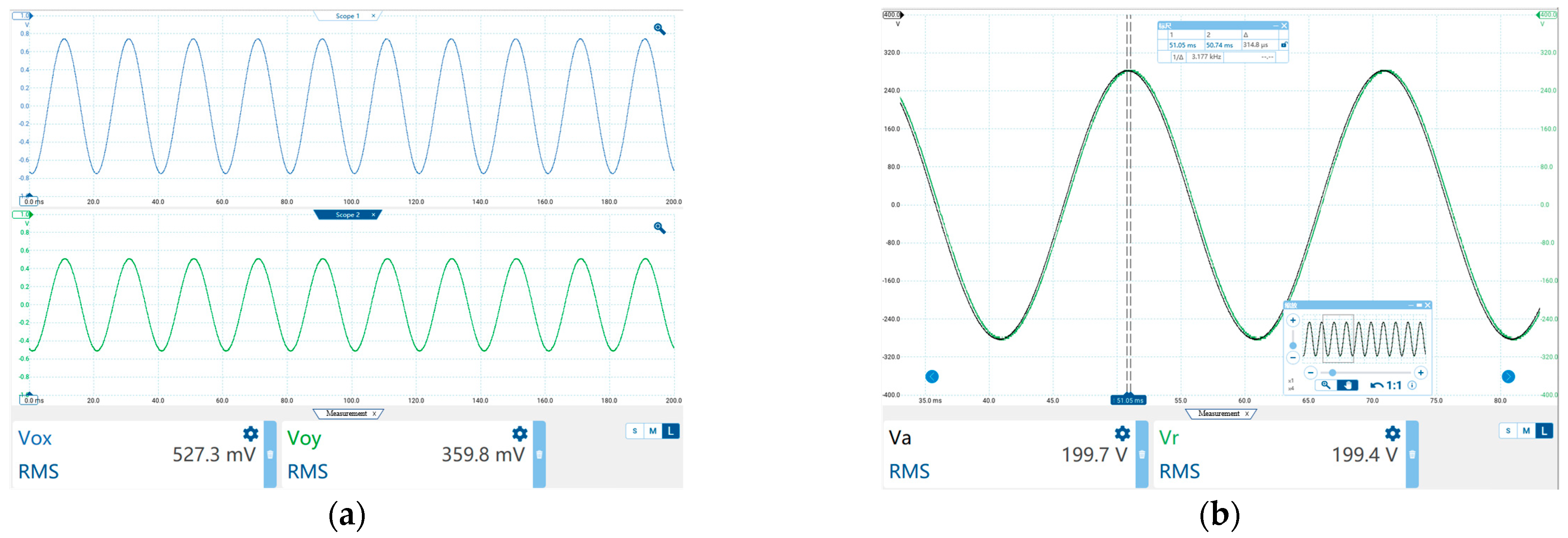Image resolution: width=1568 pixels, height=538 pixels.
Task: Click the info icon in zoom panel
Action: [x=1412, y=386]
